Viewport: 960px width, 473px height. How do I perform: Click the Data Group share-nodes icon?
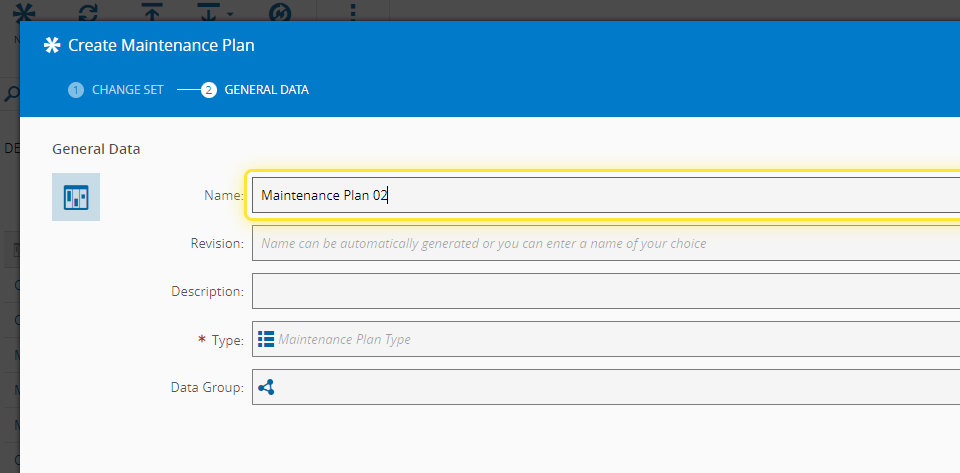click(x=266, y=387)
